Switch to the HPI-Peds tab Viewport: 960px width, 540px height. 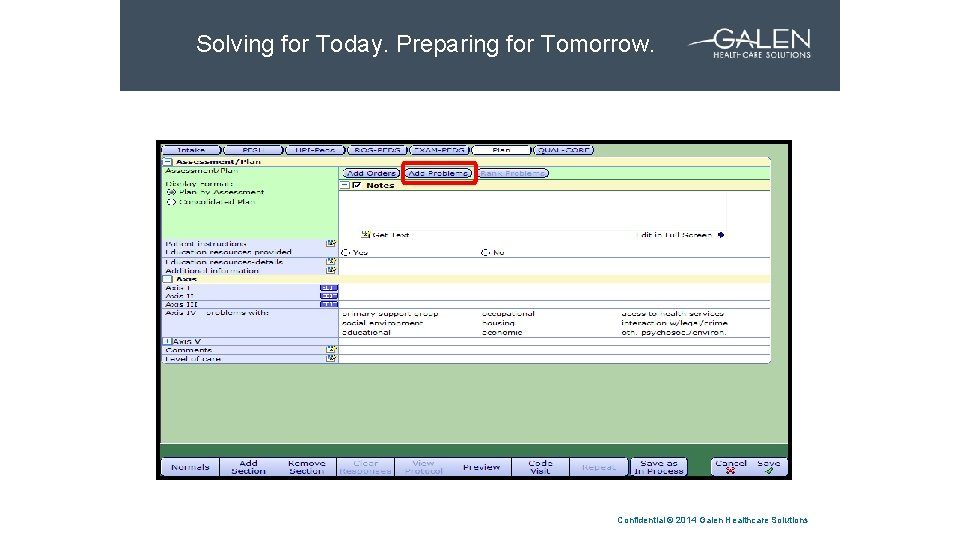pos(315,150)
